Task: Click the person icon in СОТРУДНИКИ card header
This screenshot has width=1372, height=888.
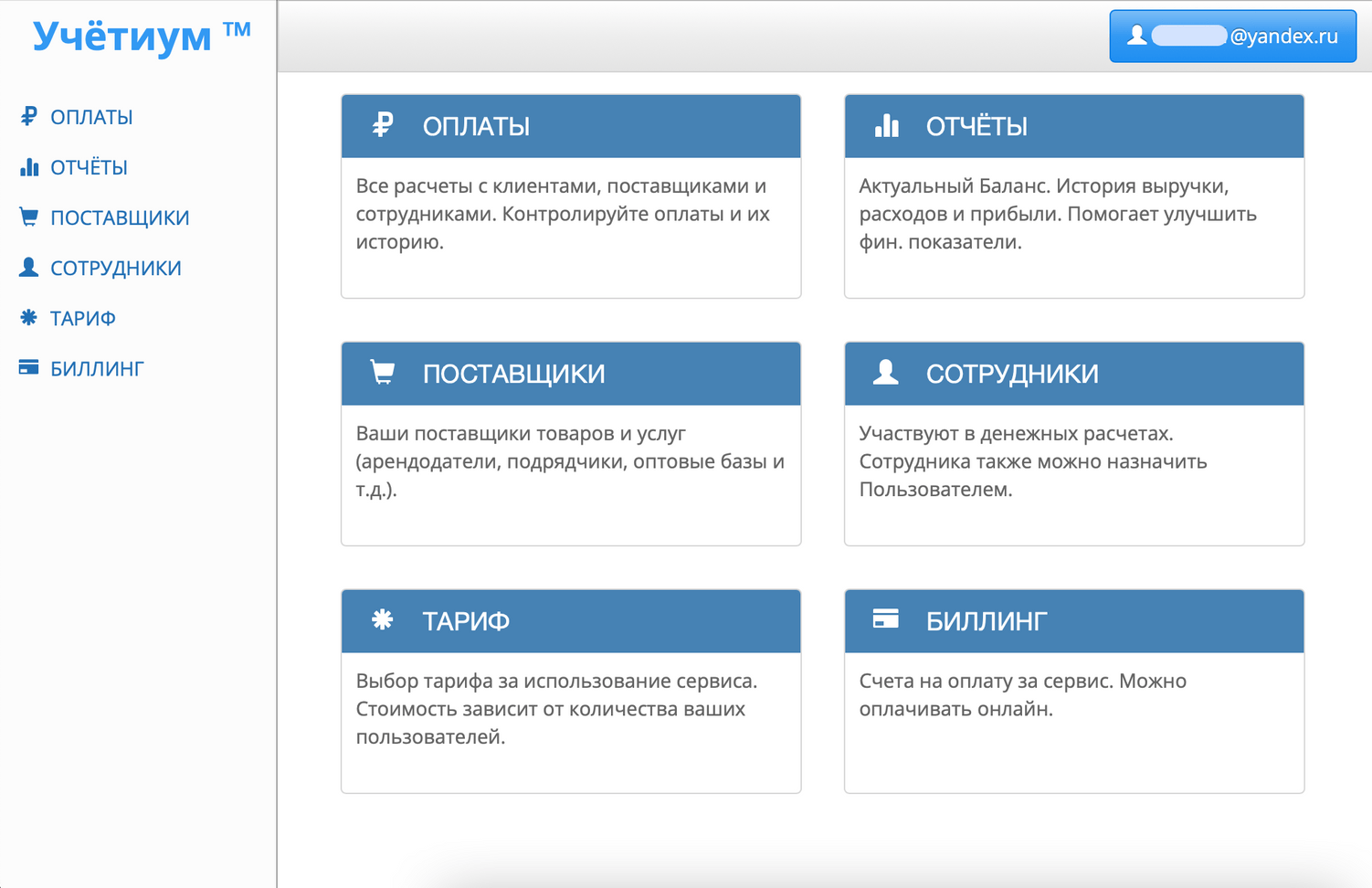Action: click(x=886, y=372)
